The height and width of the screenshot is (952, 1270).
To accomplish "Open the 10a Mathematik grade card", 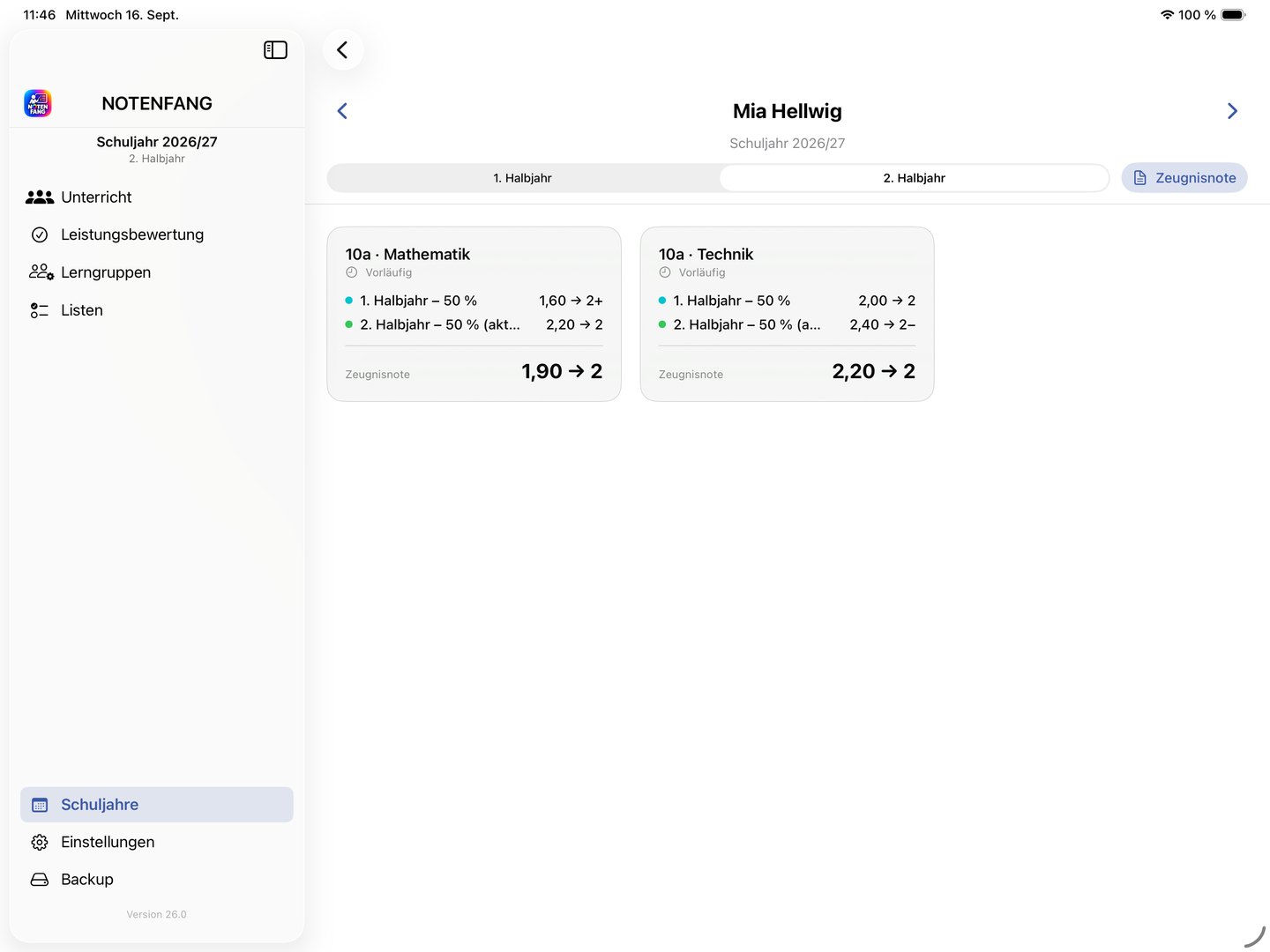I will click(474, 314).
